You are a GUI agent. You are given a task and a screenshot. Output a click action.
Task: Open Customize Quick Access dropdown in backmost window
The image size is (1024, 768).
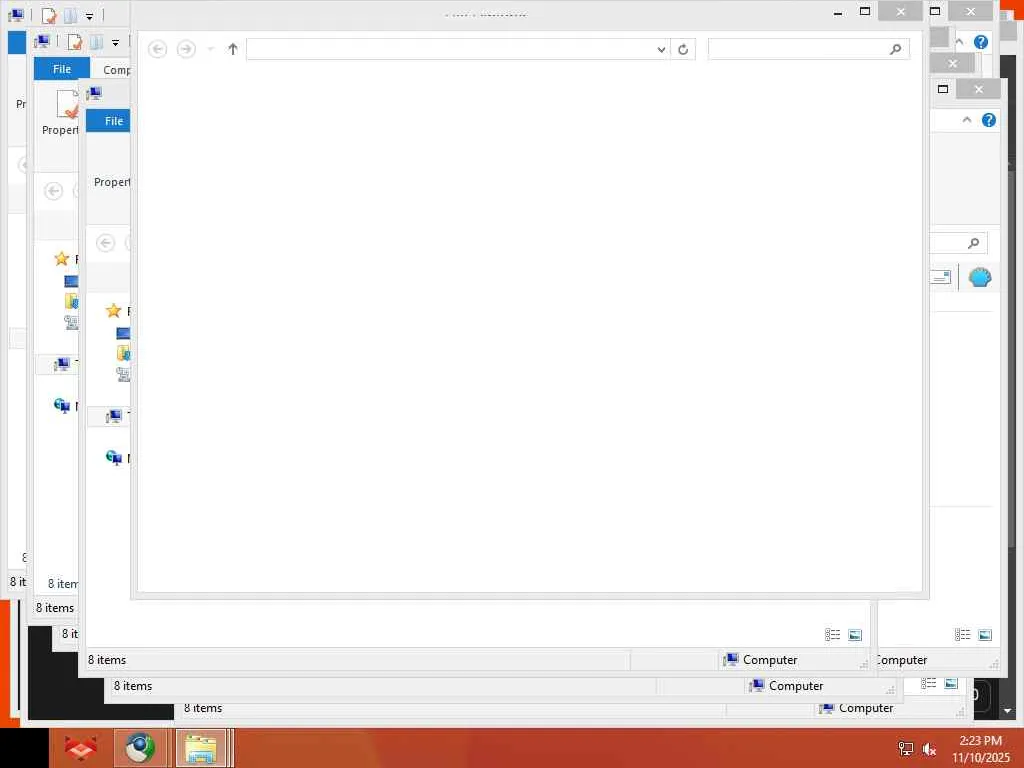click(89, 16)
